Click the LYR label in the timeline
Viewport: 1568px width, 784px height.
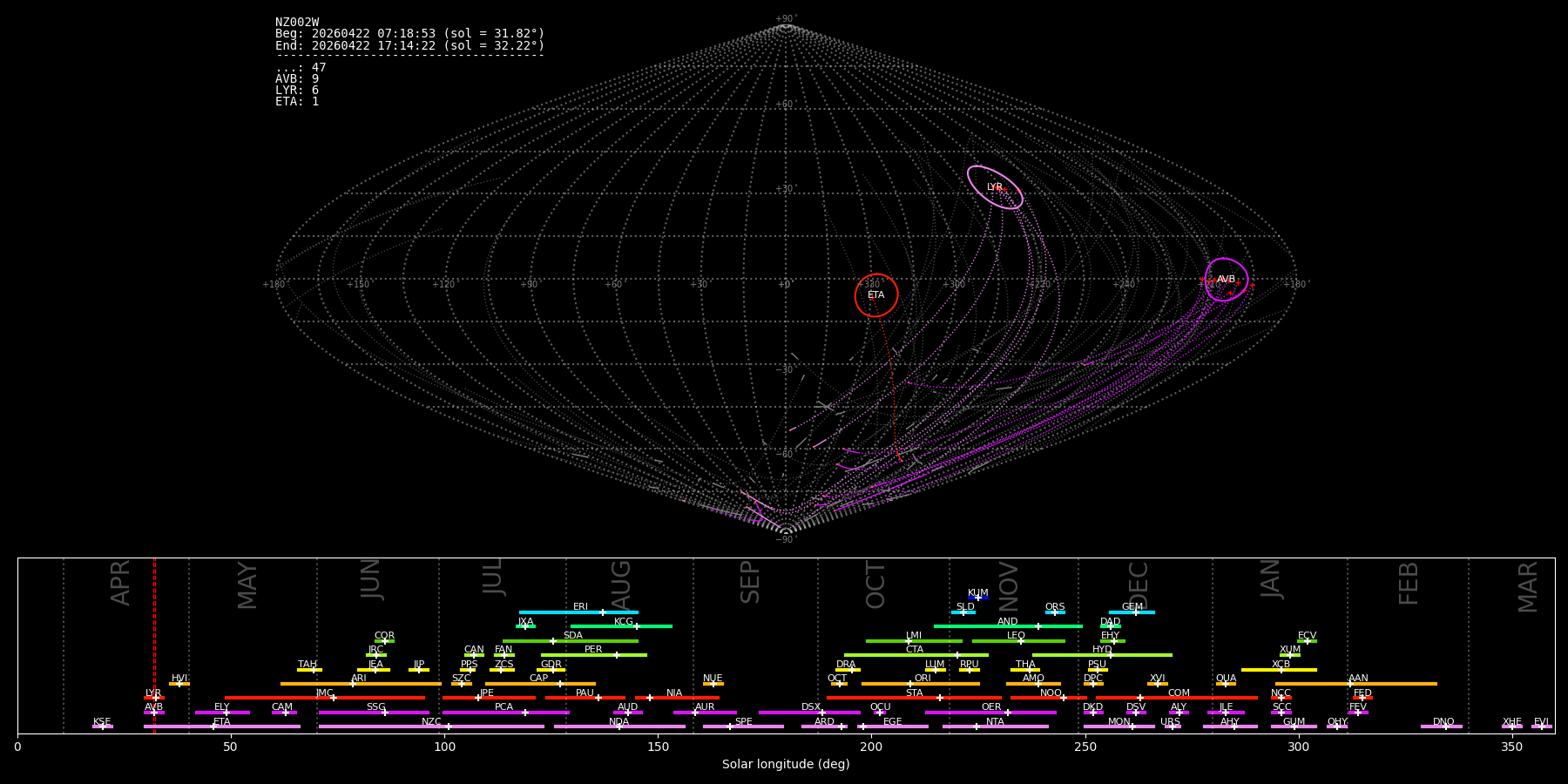tap(153, 693)
